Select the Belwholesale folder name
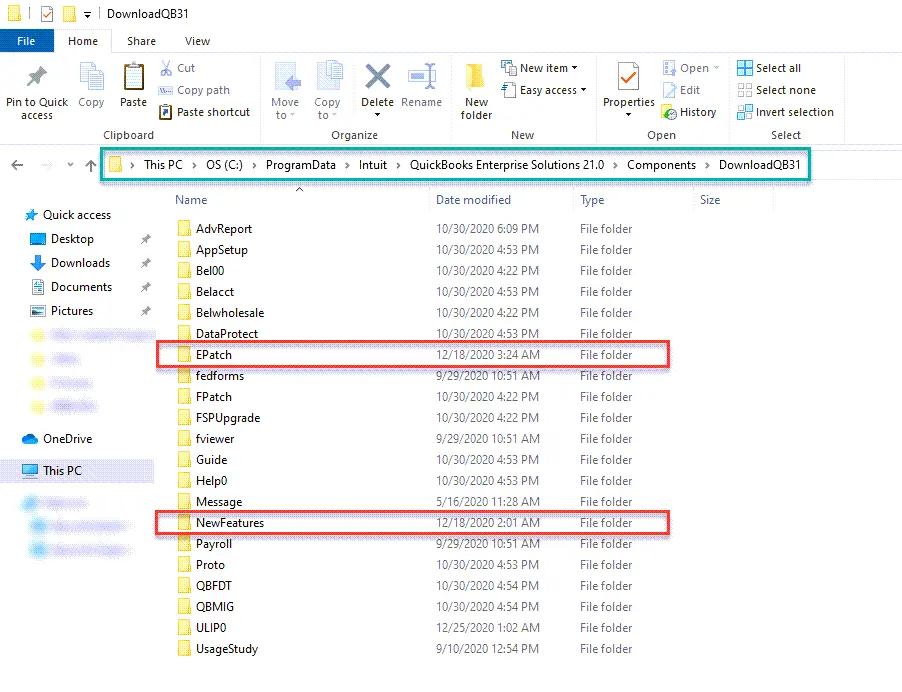Viewport: 902px width, 692px height. (230, 313)
